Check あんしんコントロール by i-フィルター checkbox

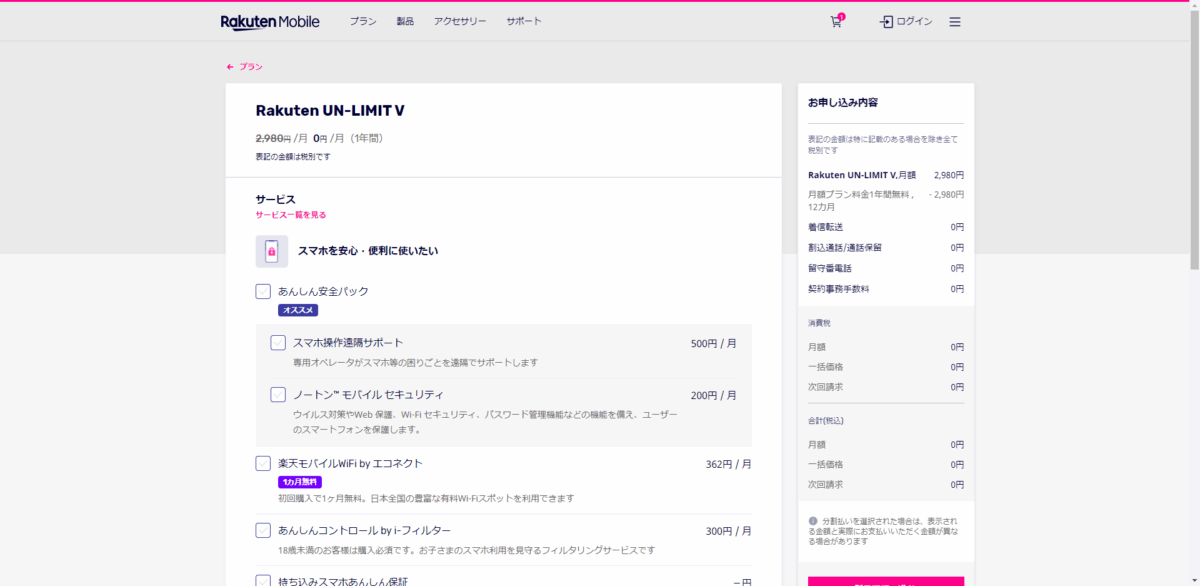(x=263, y=530)
